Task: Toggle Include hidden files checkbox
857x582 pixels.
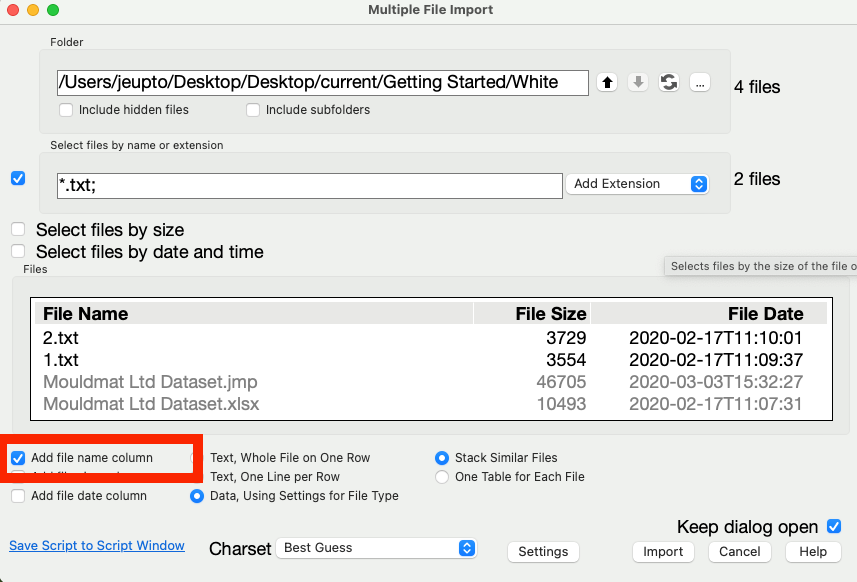Action: click(x=66, y=110)
